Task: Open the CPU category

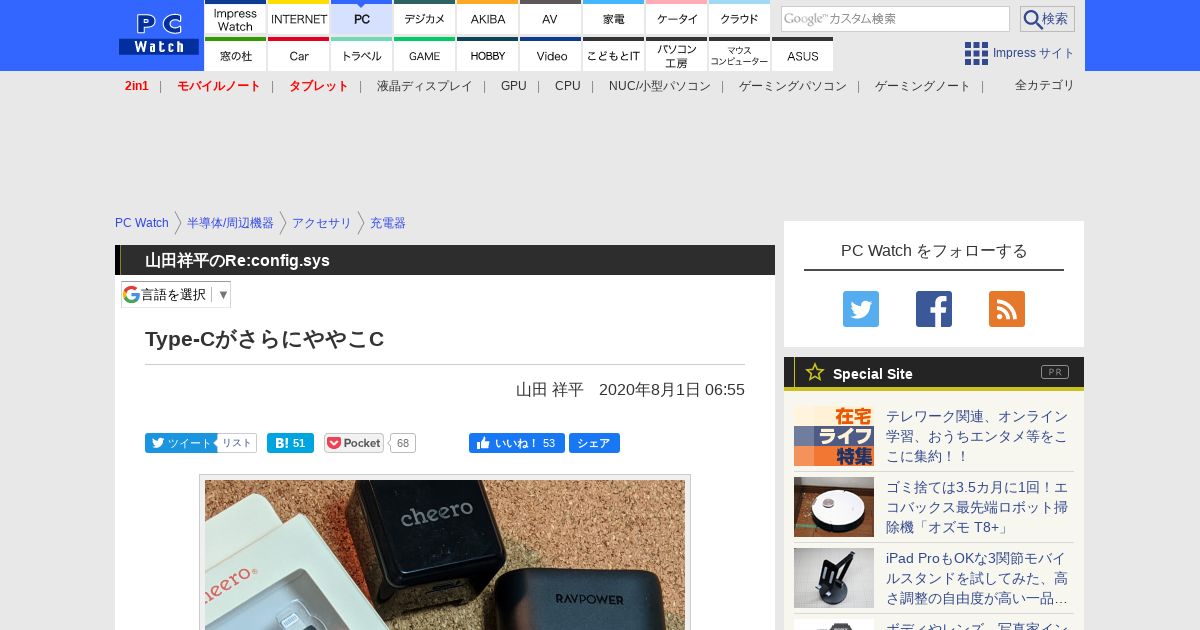Action: pyautogui.click(x=568, y=86)
